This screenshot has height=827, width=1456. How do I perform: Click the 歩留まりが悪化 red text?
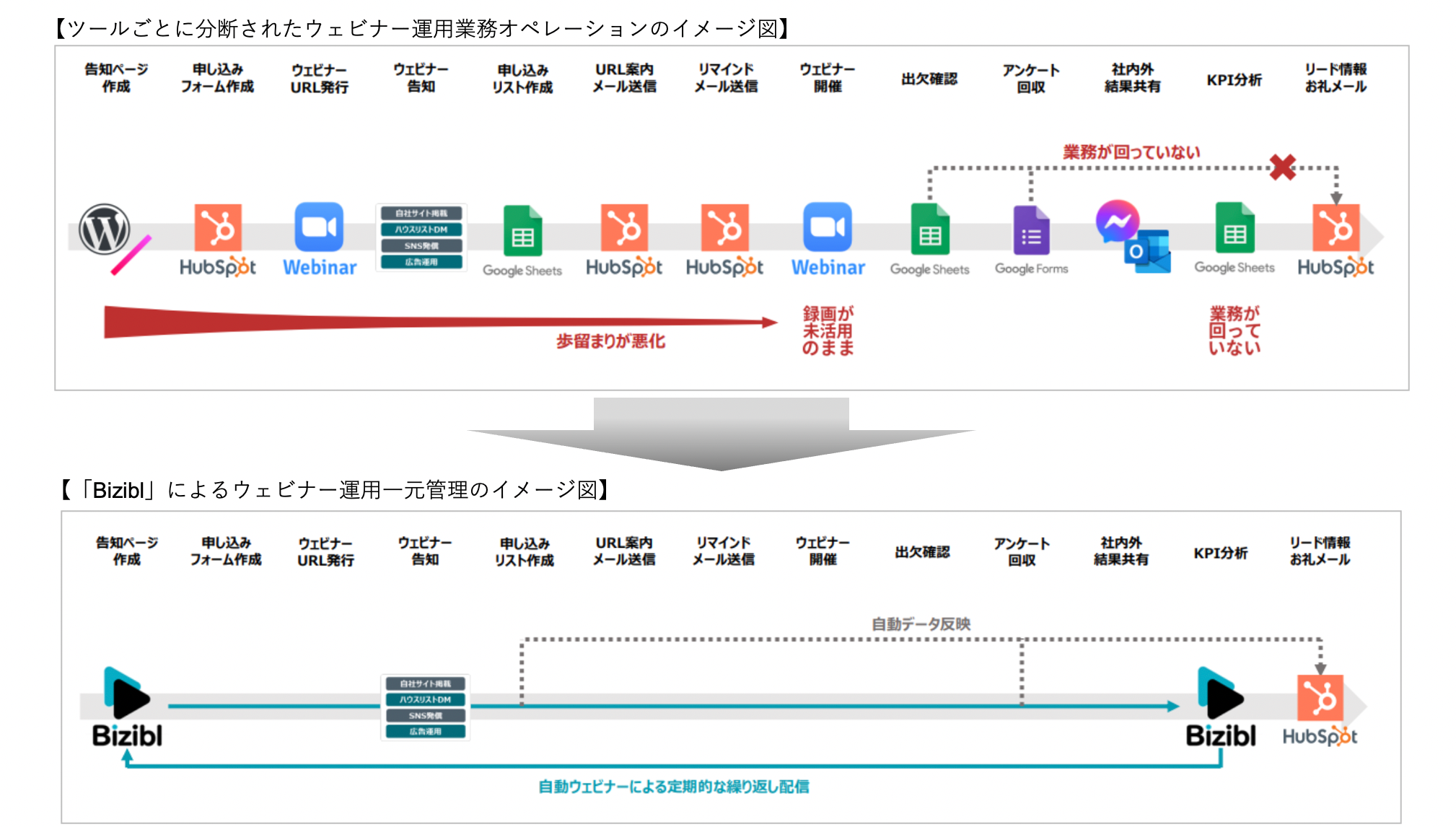point(610,341)
